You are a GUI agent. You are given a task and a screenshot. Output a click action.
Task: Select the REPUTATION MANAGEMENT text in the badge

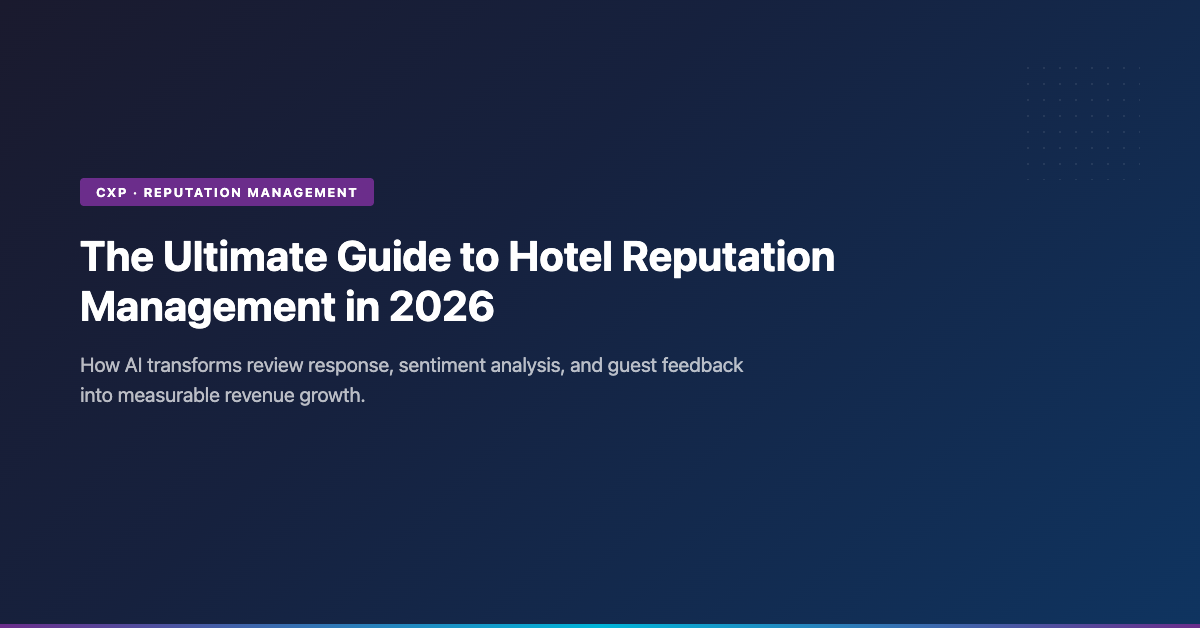(250, 192)
